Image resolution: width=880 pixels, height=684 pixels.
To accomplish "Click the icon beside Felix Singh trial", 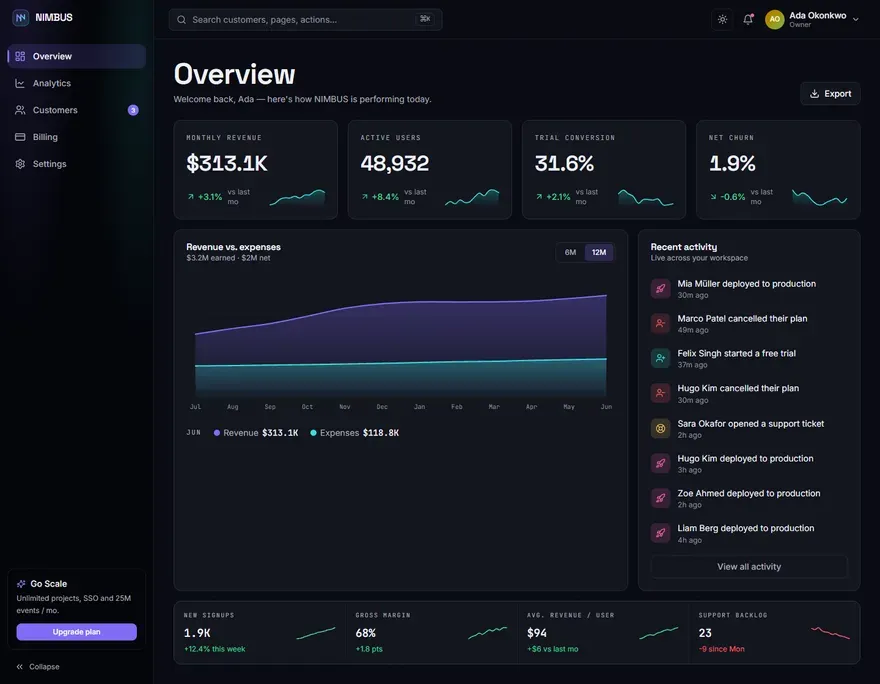I will [x=661, y=358].
